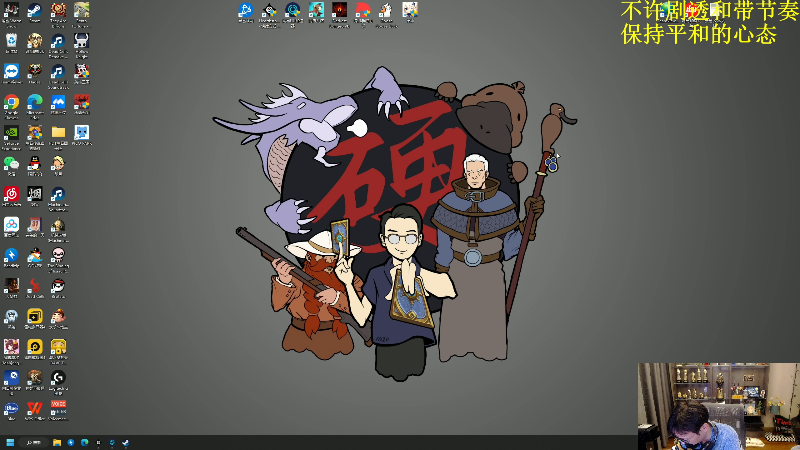Launch WeChat green chat-bubble icon

(11, 164)
